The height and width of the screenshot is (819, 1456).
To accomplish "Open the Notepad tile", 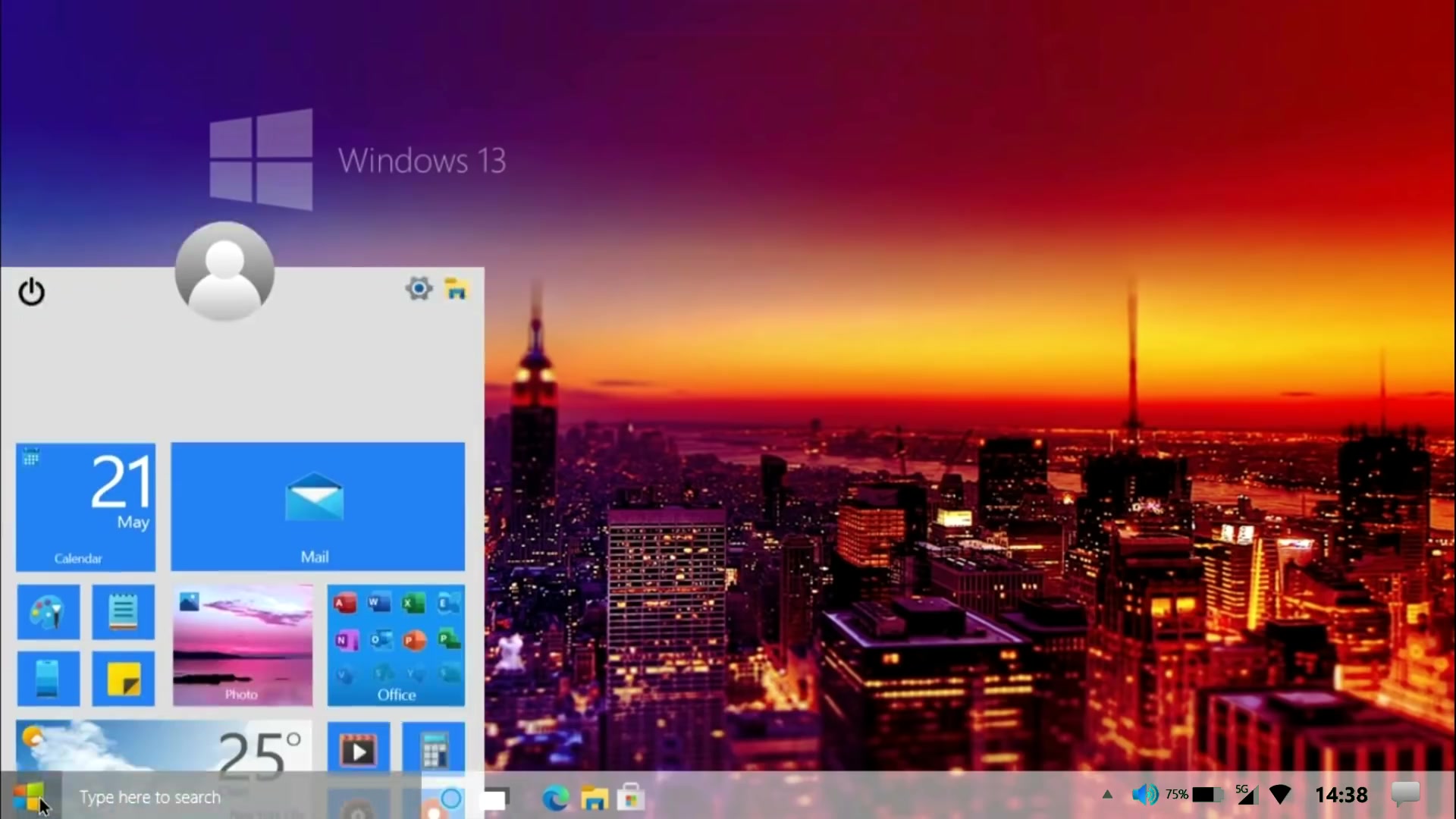I will tap(123, 611).
